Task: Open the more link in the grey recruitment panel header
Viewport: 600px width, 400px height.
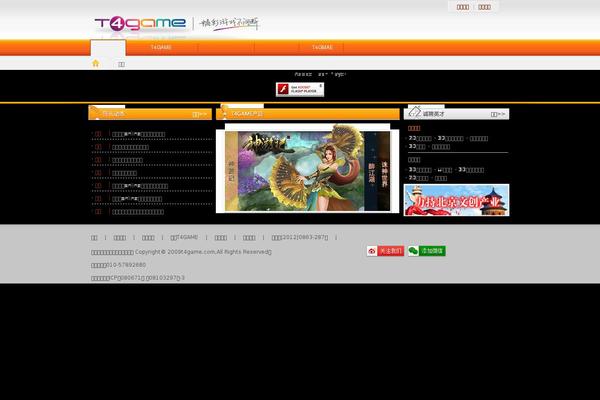Action: coord(498,114)
